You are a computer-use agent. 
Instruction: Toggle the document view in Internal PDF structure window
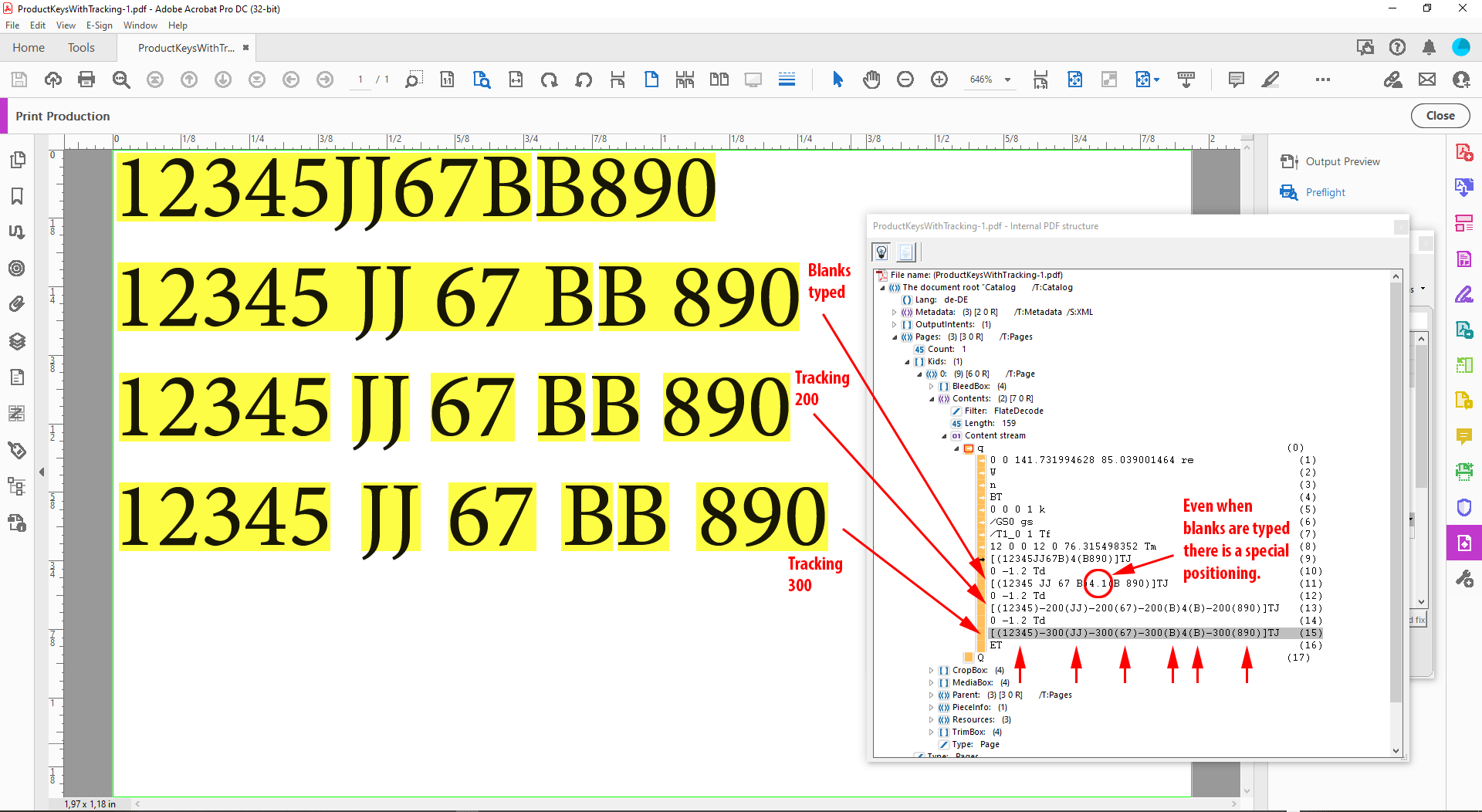pyautogui.click(x=905, y=252)
